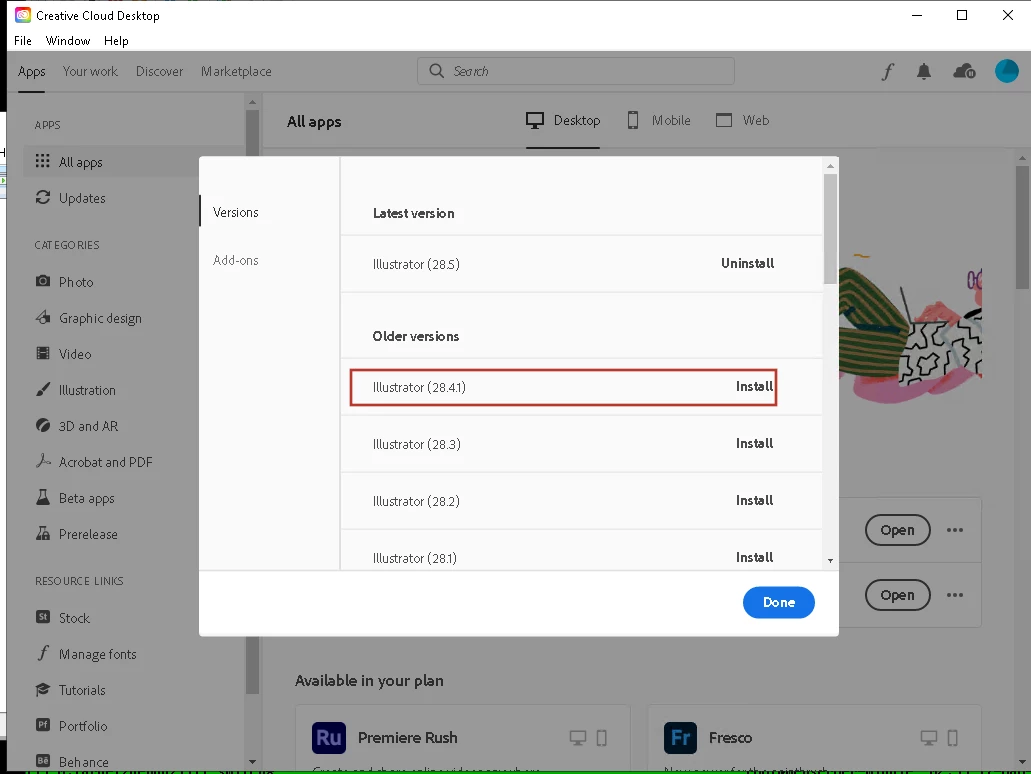Click the Photo camera icon

pos(43,281)
